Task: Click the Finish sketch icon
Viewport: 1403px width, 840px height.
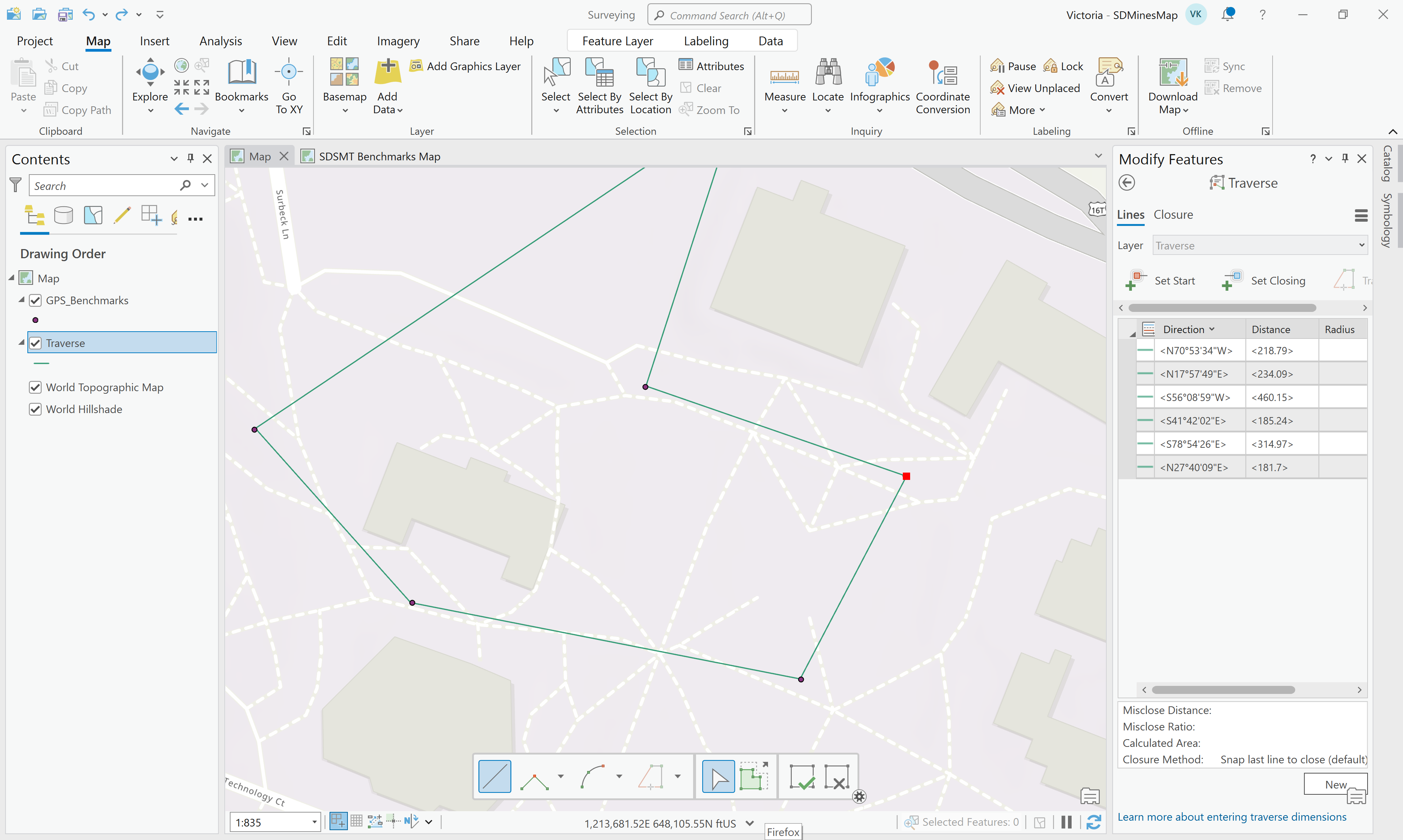Action: (802, 776)
